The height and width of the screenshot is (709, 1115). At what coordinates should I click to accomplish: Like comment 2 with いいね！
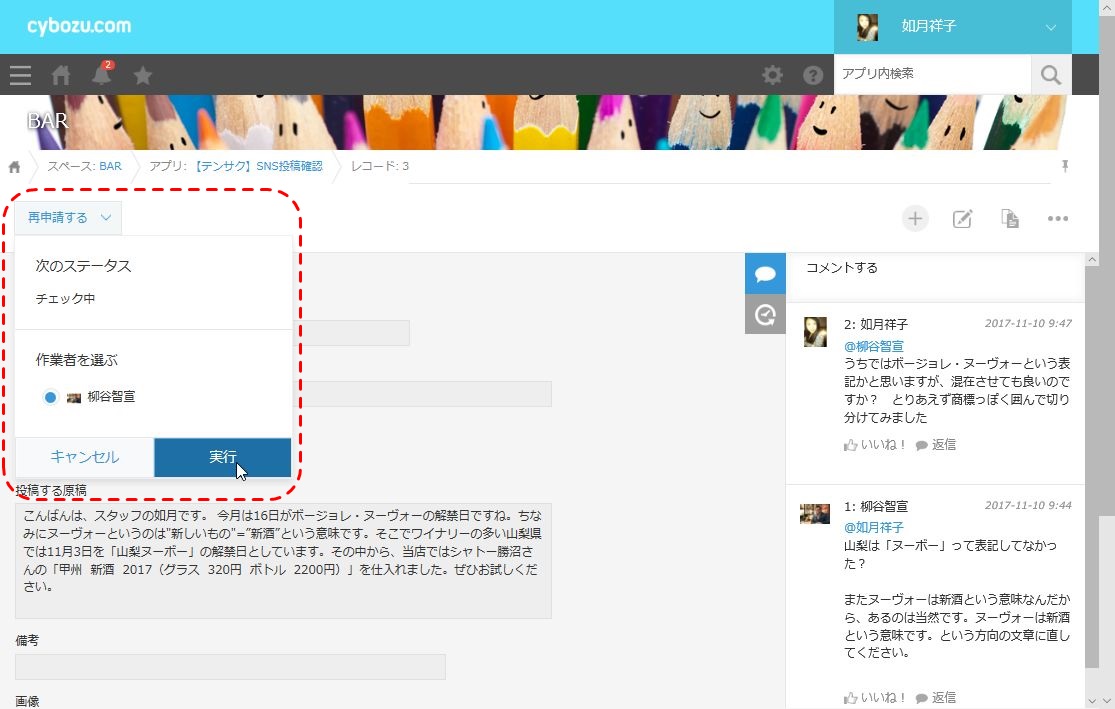[875, 445]
